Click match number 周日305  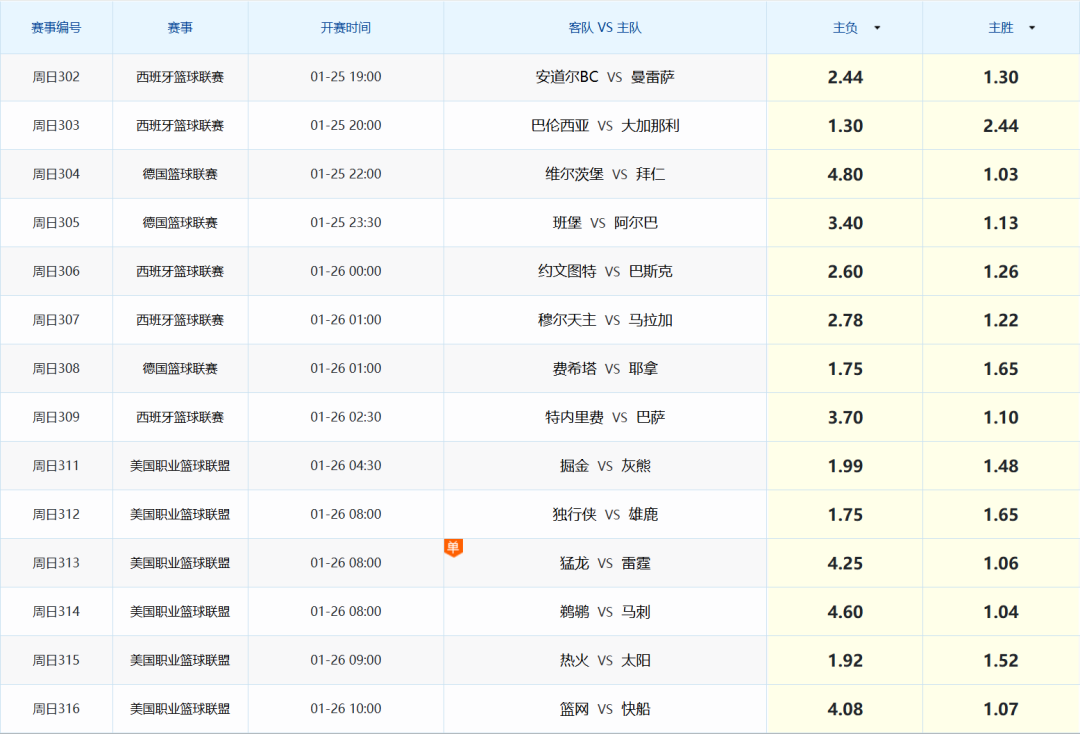click(56, 223)
